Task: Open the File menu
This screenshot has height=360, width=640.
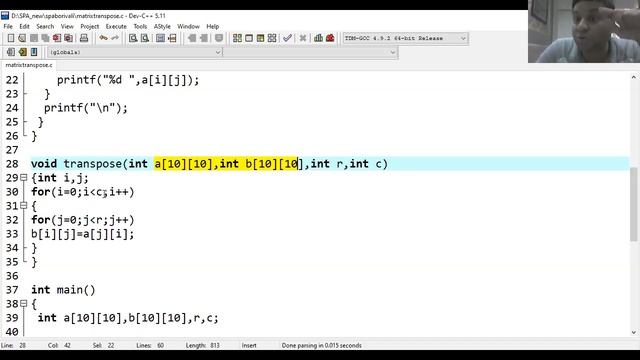Action: tap(8, 27)
